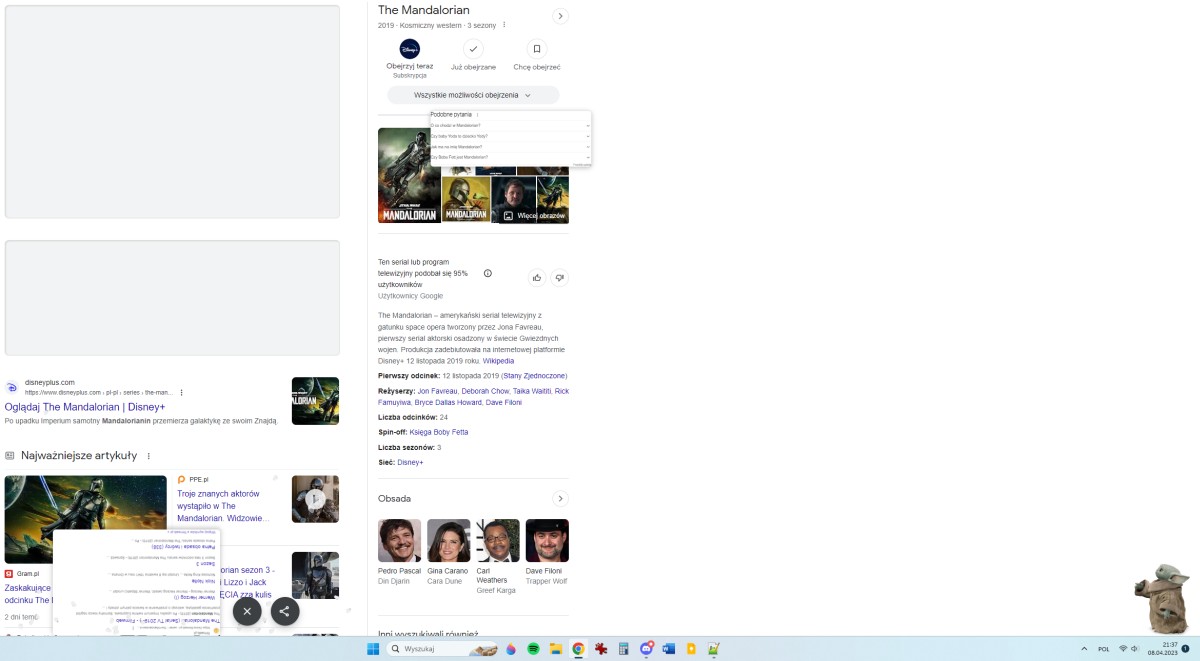Open the arrow next to The Mandalorian title
Screen dimensions: 1200x661
pos(560,16)
